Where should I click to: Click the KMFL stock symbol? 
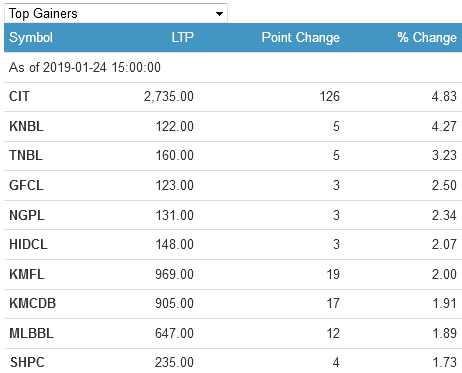[27, 274]
